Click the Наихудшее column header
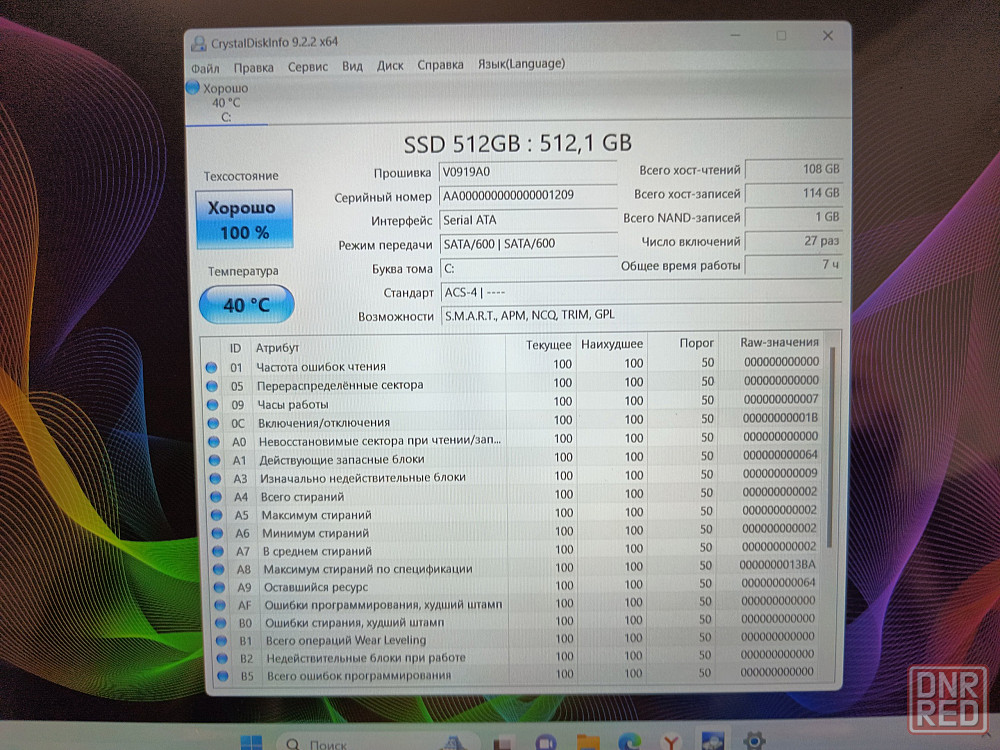The height and width of the screenshot is (750, 1000). (612, 344)
